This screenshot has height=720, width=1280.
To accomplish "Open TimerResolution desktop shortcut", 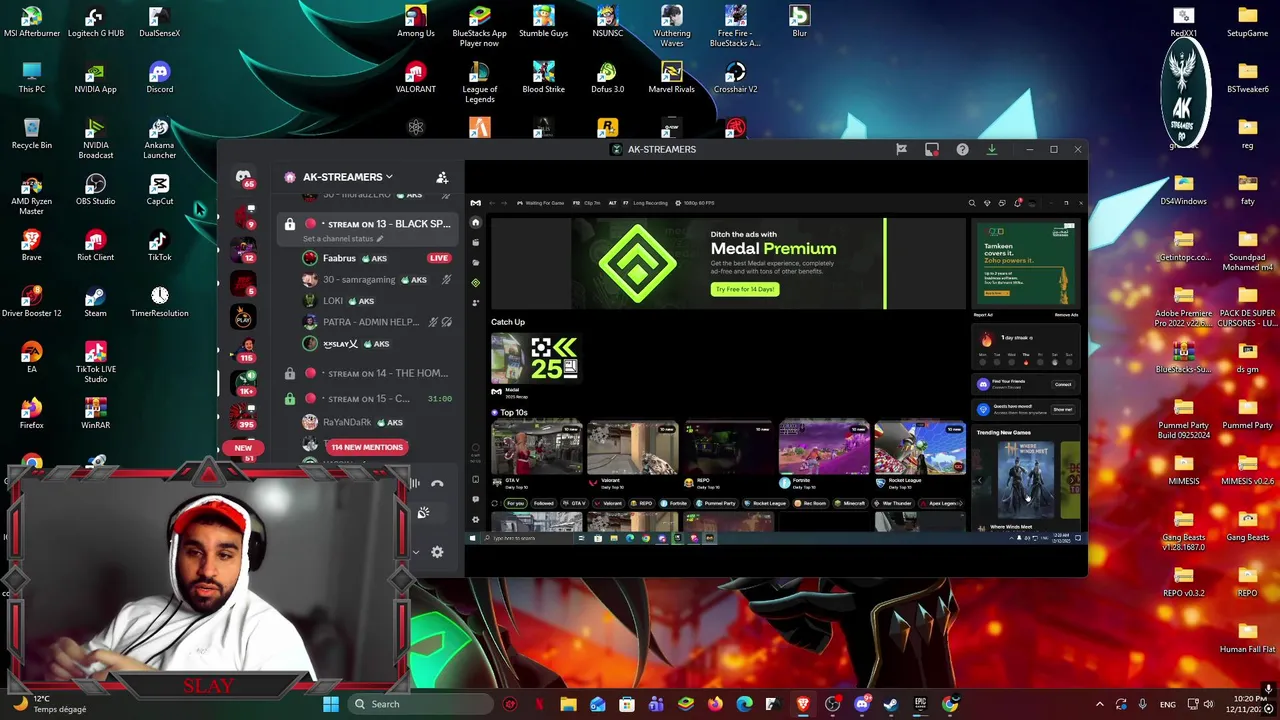I will (x=159, y=302).
